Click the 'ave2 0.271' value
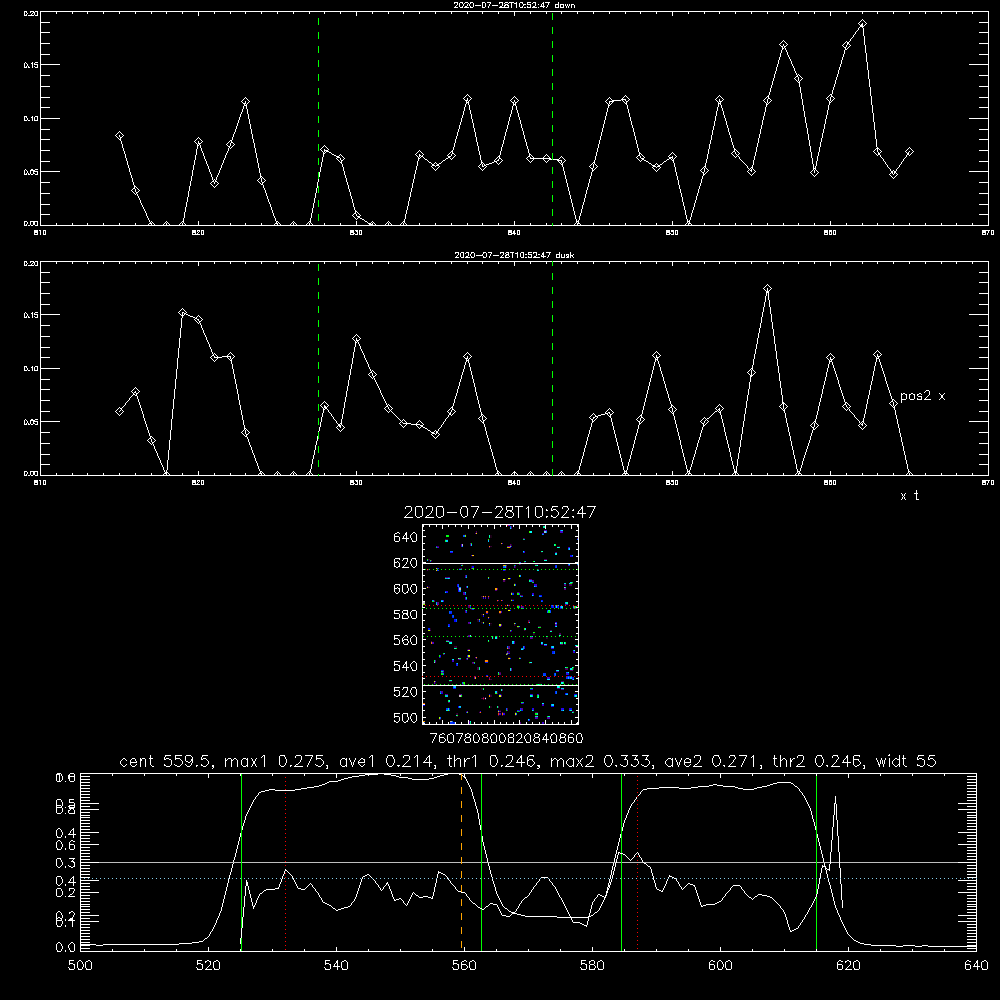 pos(711,761)
